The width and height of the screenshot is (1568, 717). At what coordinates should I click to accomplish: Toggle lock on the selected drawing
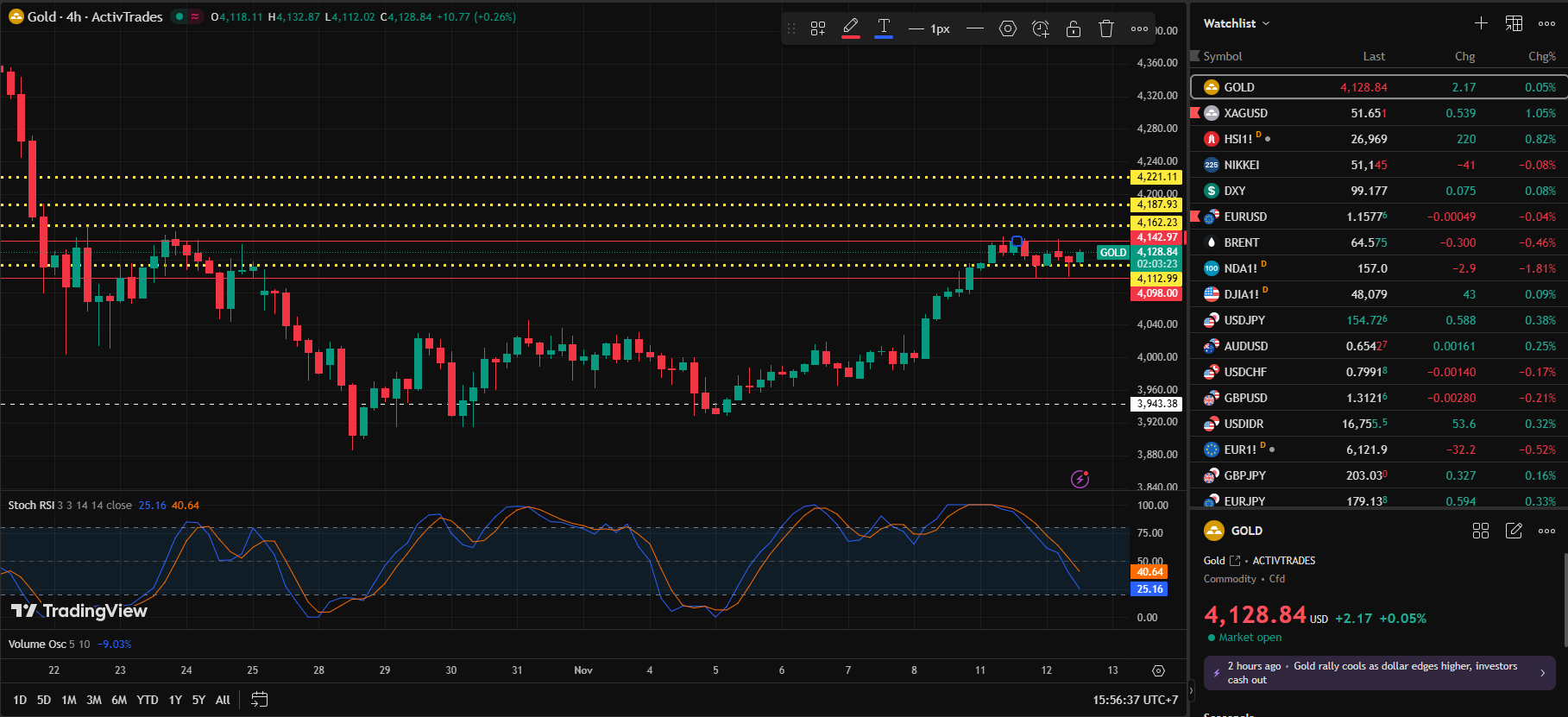coord(1073,28)
